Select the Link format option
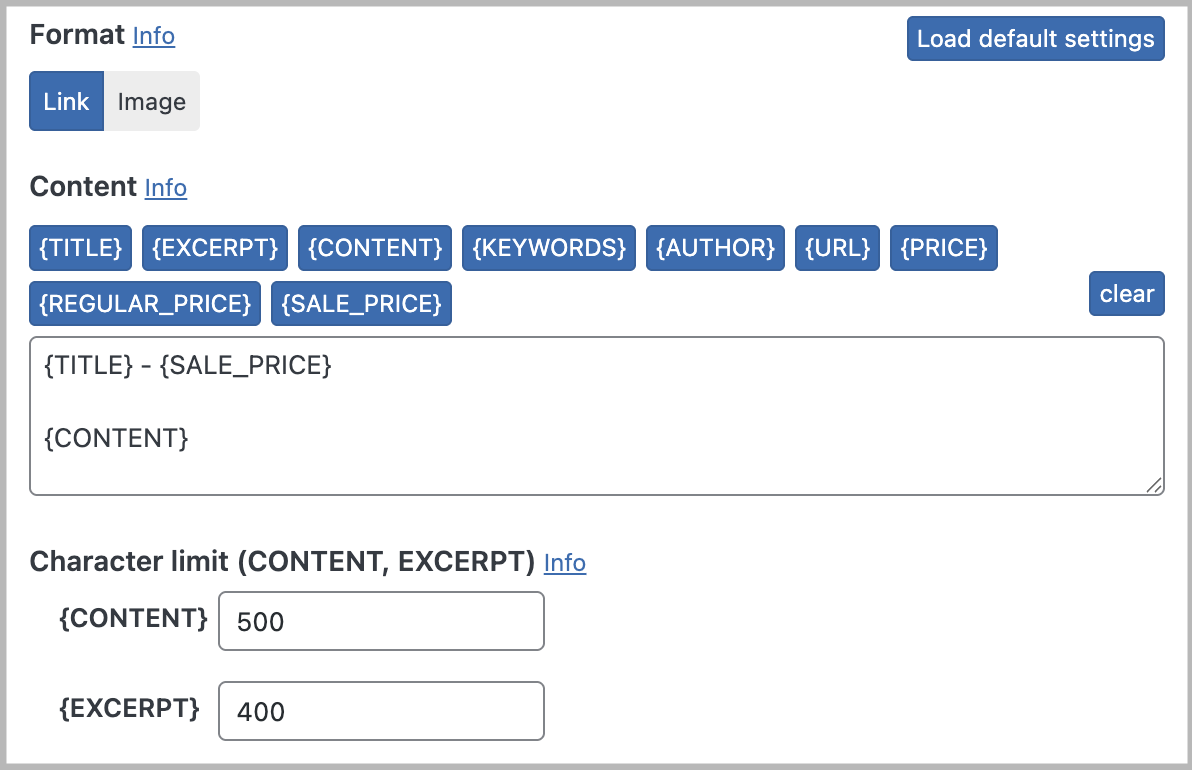Image resolution: width=1192 pixels, height=770 pixels. click(66, 101)
